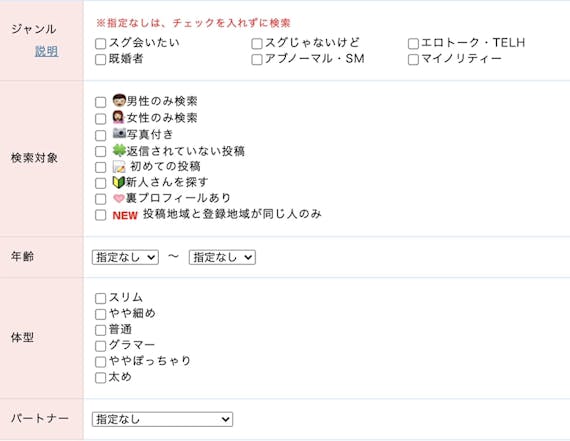This screenshot has width=570, height=441.
Task: Open the maximum age dropdown
Action: 222,257
